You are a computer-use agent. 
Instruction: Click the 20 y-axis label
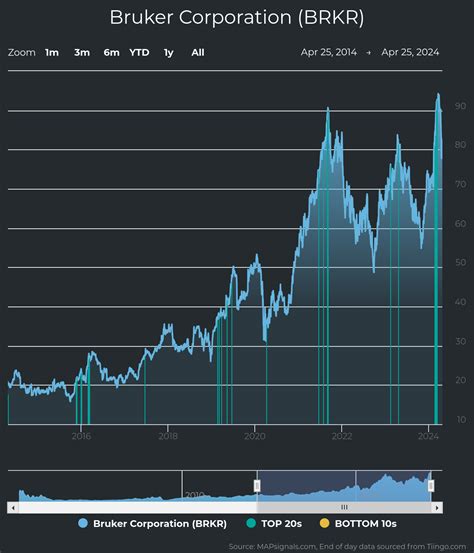pyautogui.click(x=460, y=380)
